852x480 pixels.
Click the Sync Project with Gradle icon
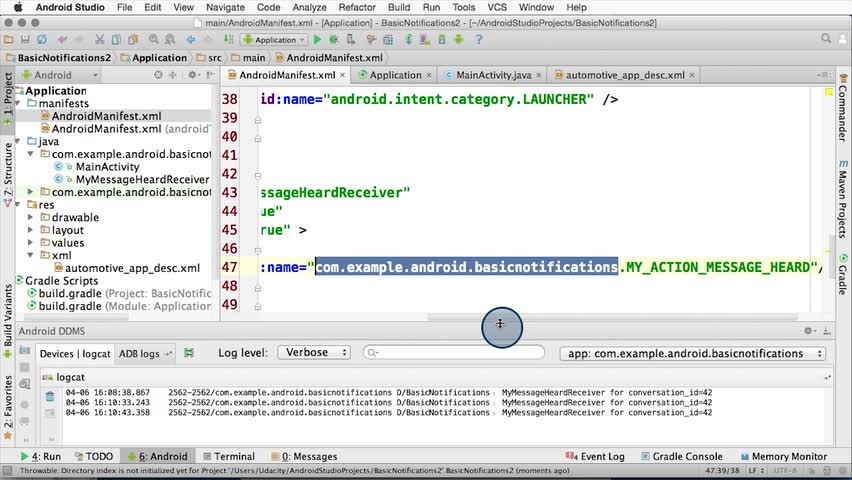coord(409,40)
